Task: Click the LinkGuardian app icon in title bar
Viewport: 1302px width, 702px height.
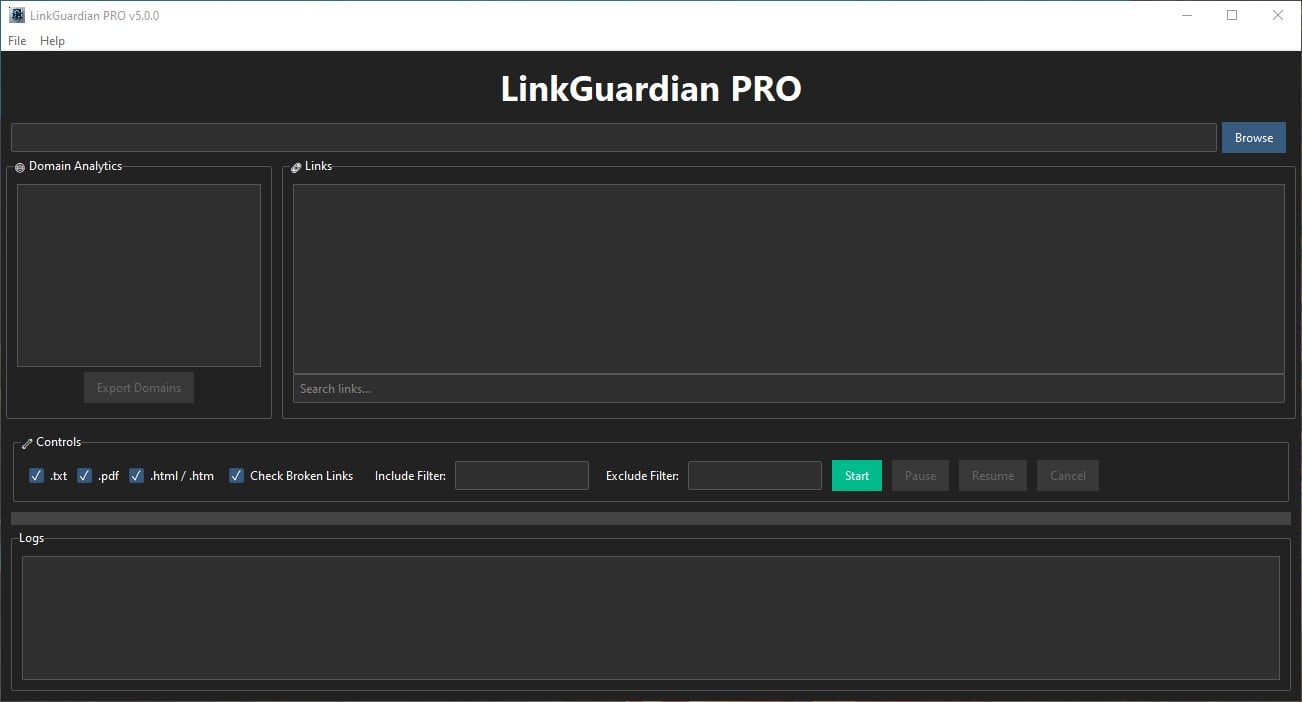Action: (x=16, y=15)
